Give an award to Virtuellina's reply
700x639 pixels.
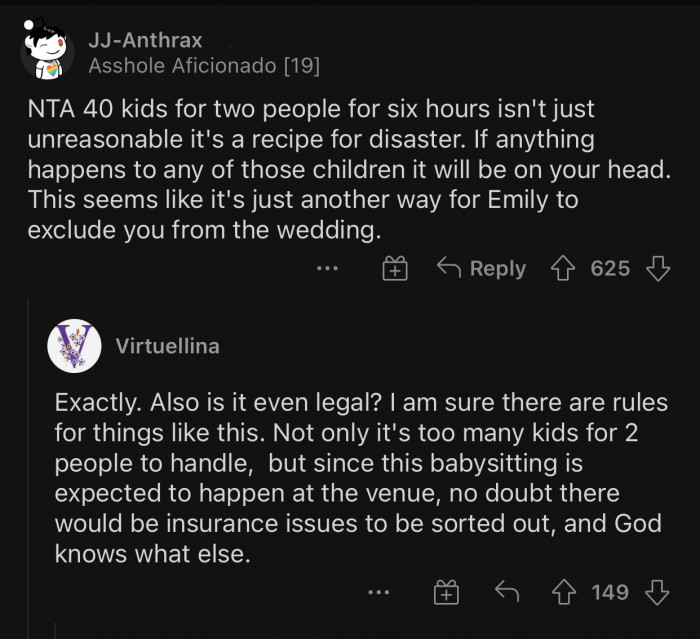click(445, 592)
